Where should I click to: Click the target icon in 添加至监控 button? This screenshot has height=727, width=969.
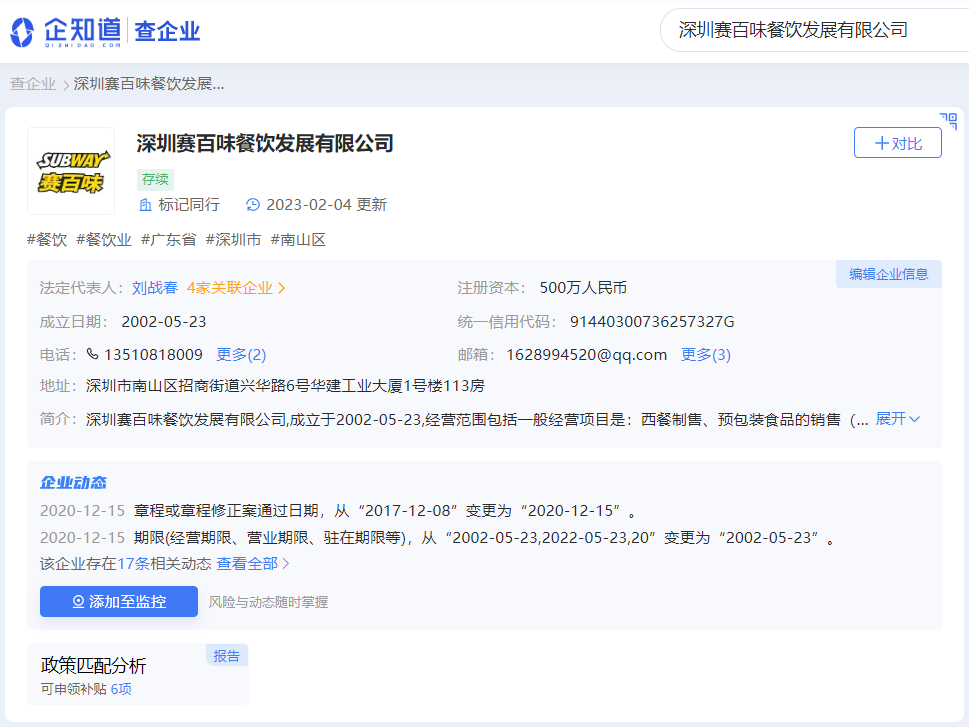coord(78,602)
